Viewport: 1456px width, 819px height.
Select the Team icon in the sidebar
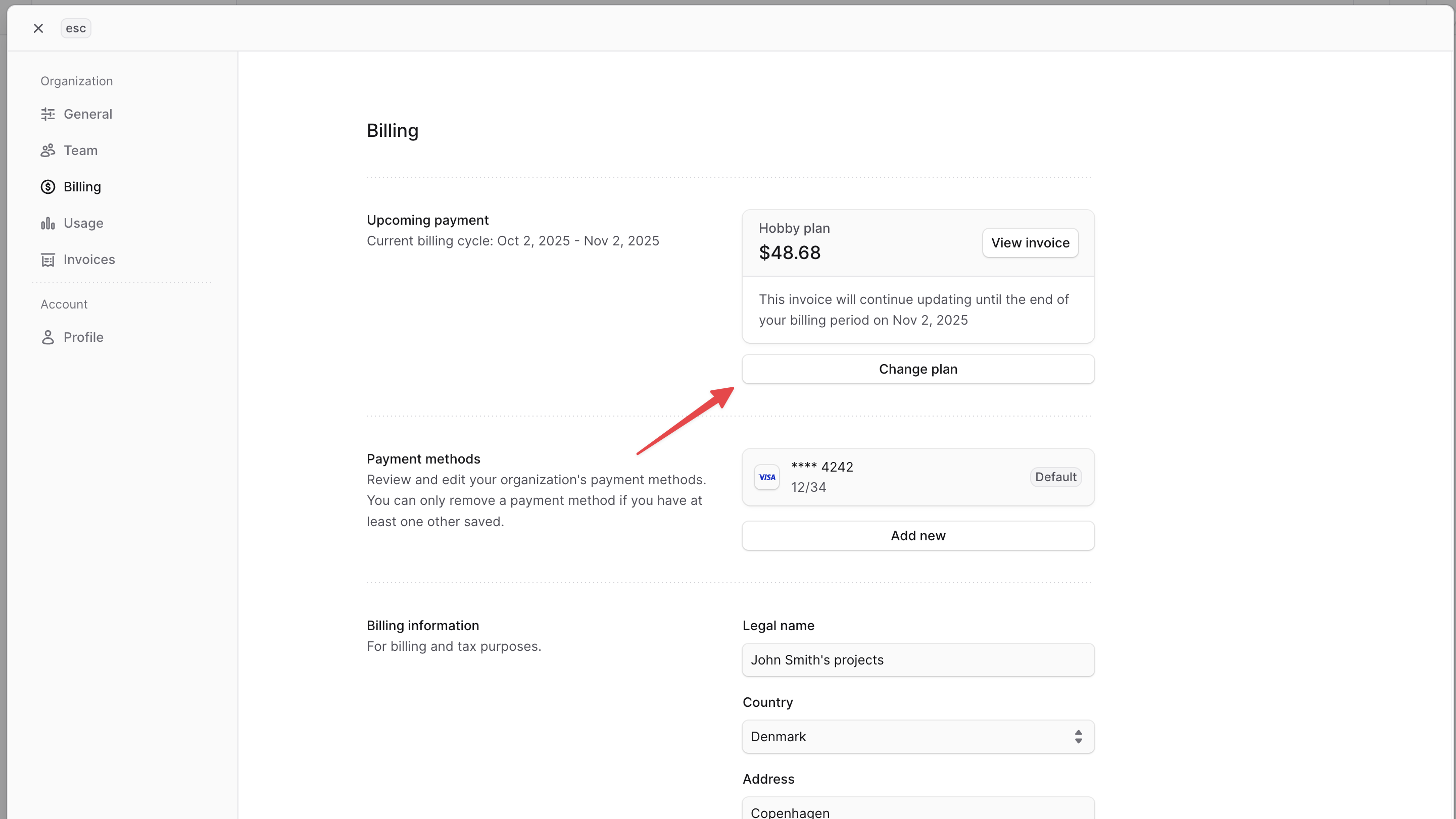[48, 150]
